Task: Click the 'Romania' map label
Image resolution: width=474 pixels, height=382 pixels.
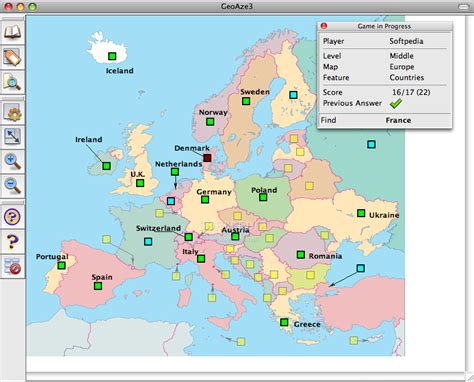Action: click(x=325, y=256)
